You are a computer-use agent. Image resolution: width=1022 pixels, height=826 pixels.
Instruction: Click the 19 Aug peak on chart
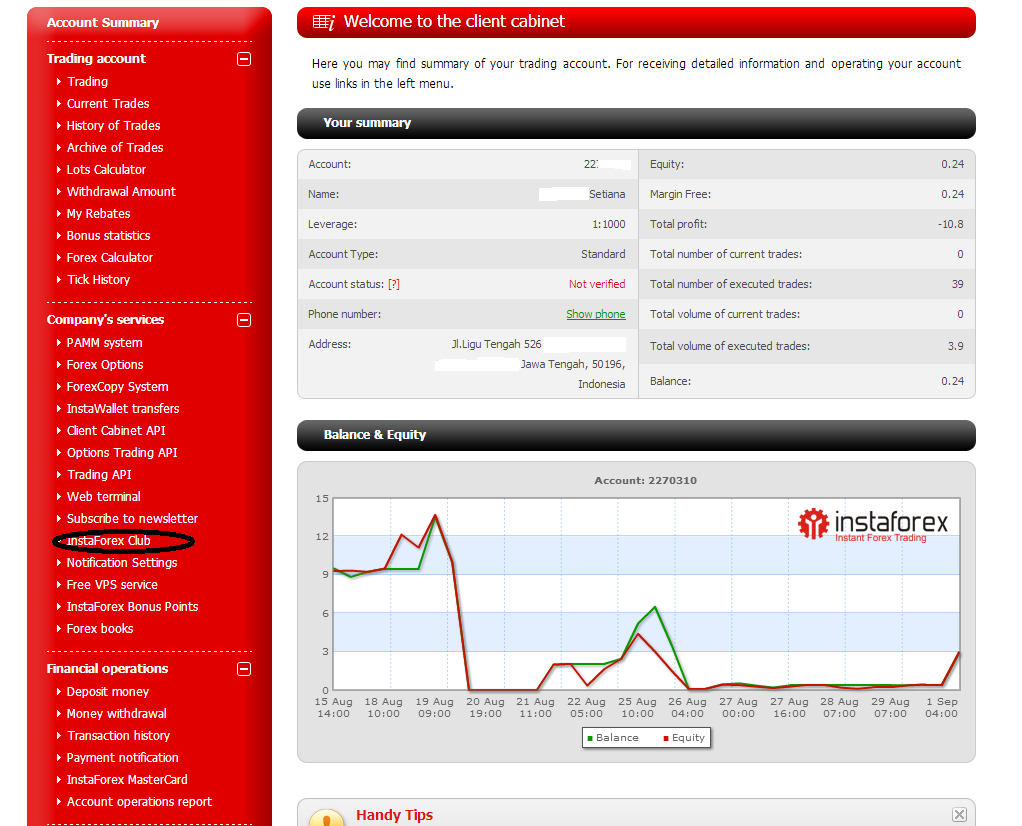pos(435,516)
